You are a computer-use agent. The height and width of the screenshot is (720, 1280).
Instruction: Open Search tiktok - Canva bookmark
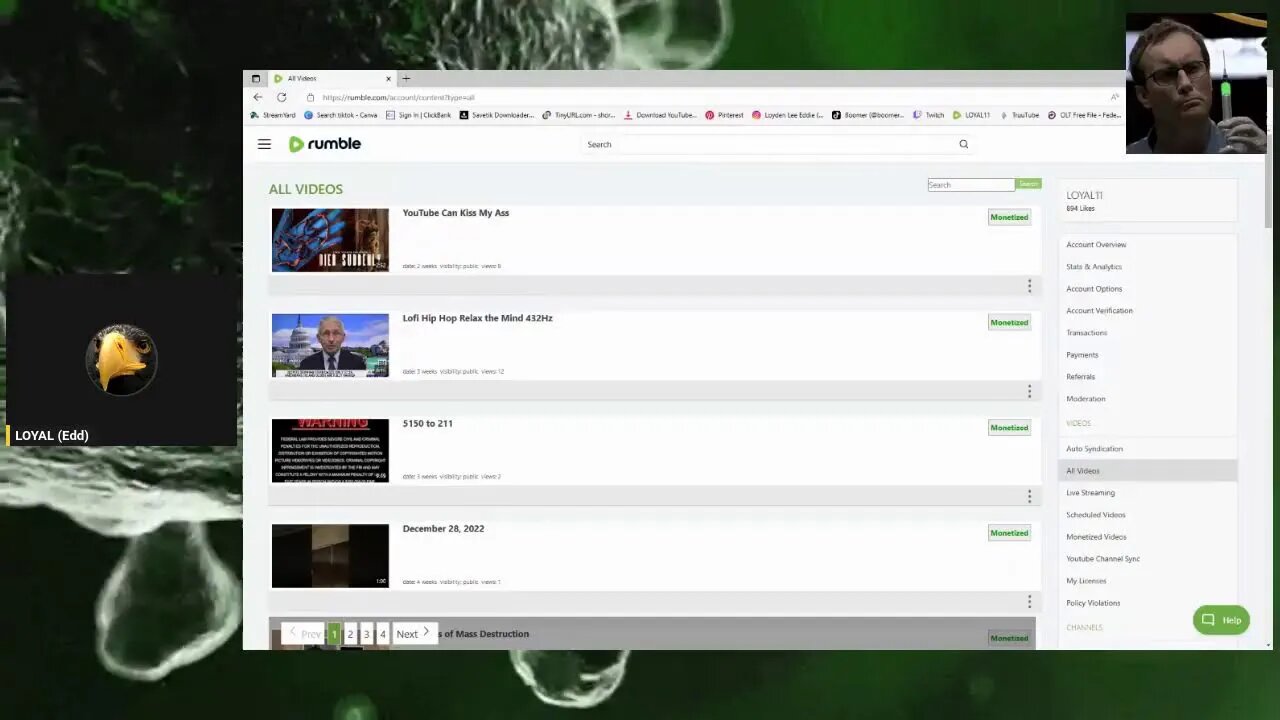[x=341, y=115]
